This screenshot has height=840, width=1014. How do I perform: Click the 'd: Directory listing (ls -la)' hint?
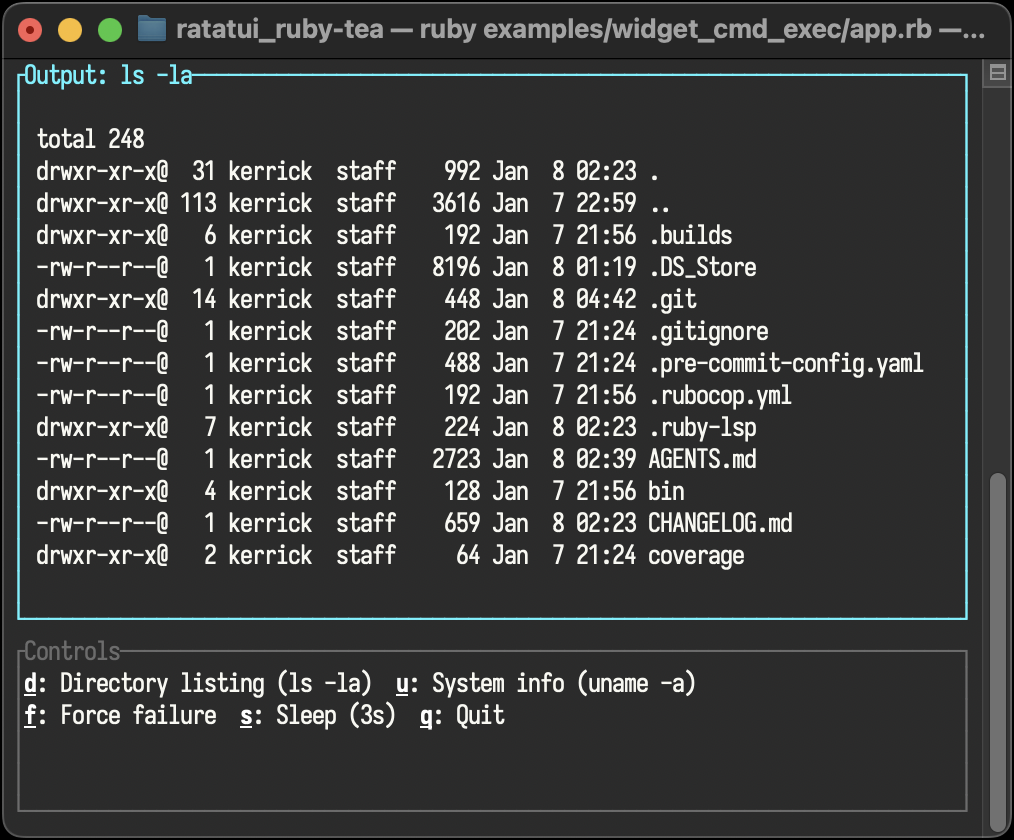click(x=198, y=684)
